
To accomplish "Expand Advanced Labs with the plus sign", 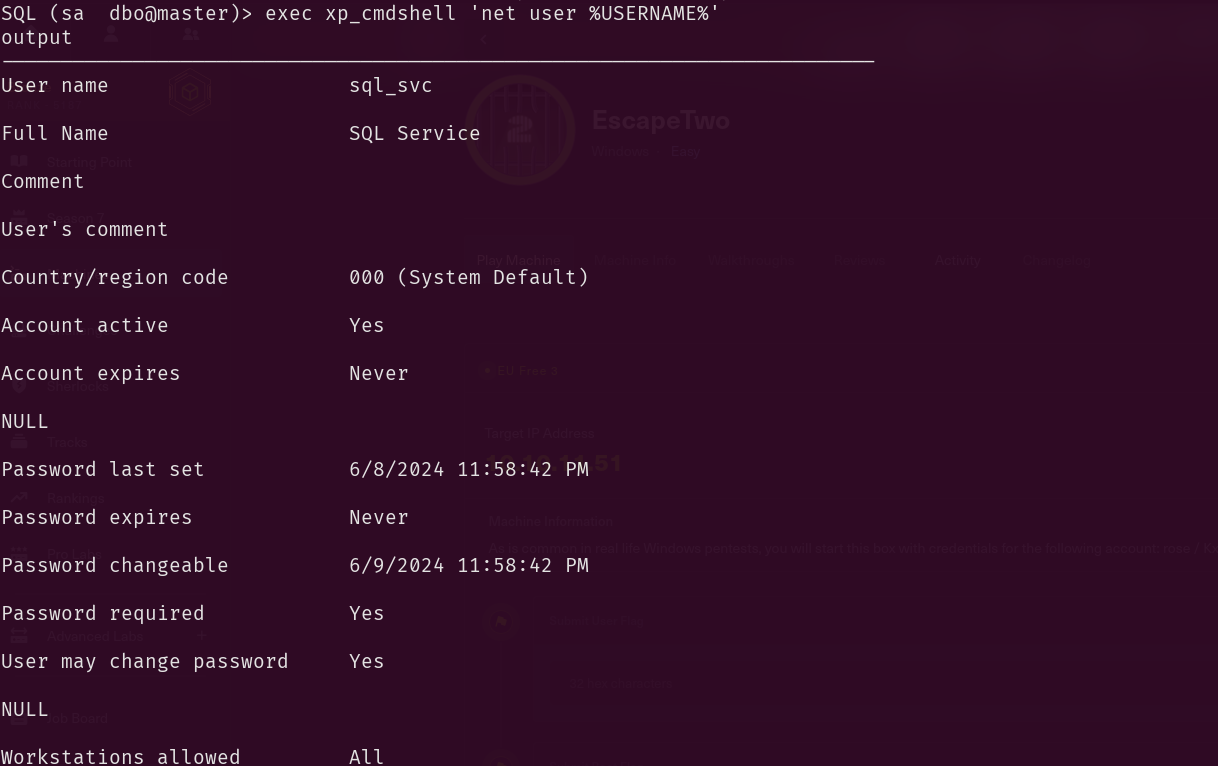I will pyautogui.click(x=201, y=636).
